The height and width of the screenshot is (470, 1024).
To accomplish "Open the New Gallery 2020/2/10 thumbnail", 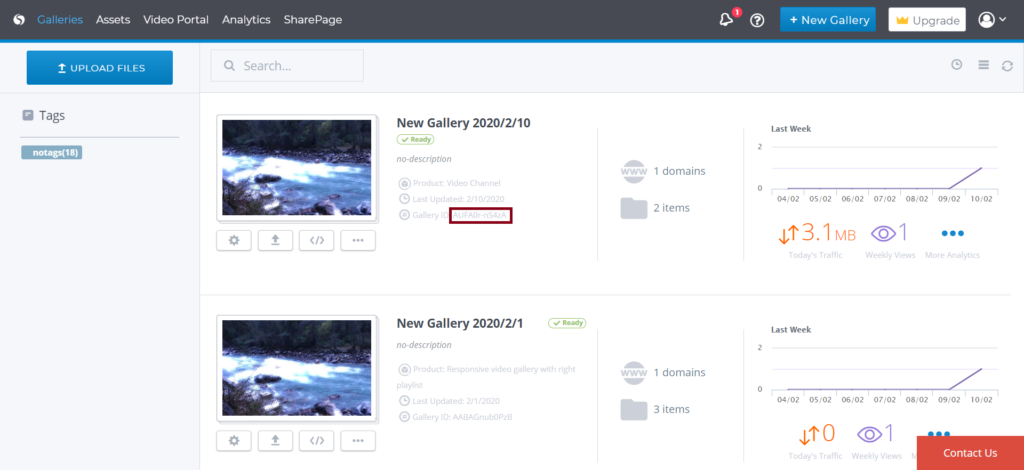I will [x=296, y=167].
